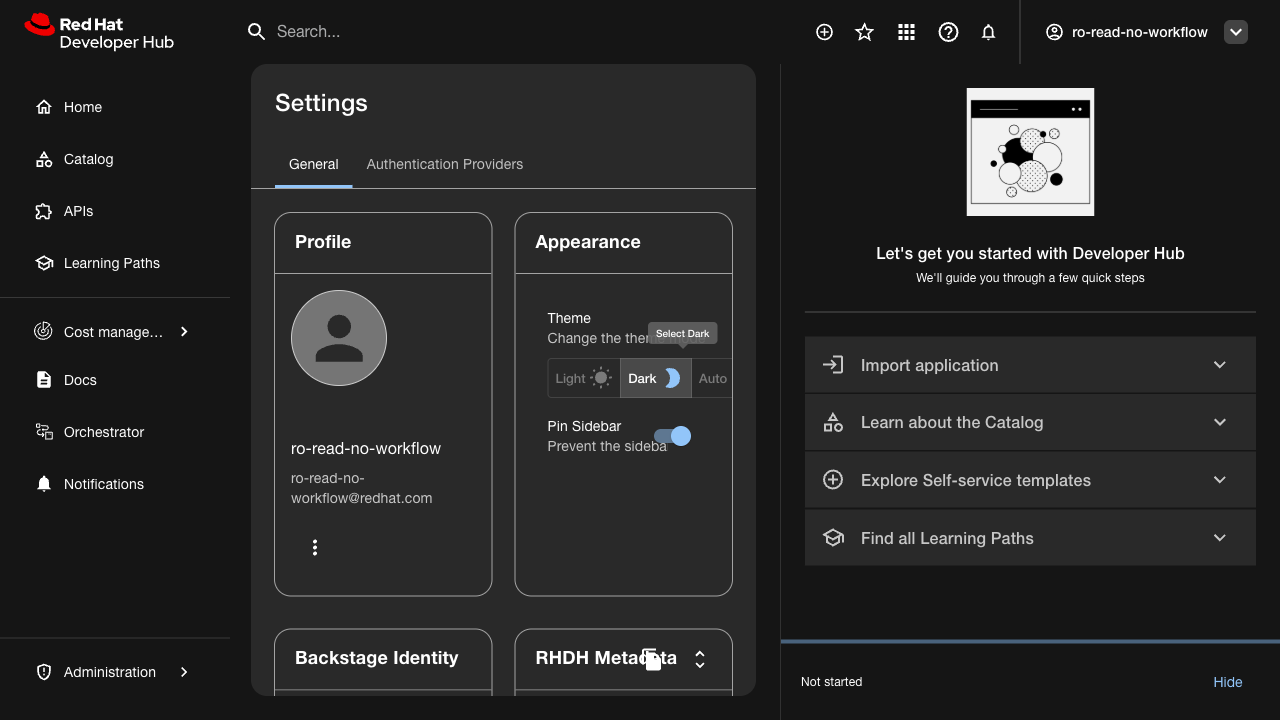1280x720 pixels.
Task: Expand the Import application step
Action: 1029,365
